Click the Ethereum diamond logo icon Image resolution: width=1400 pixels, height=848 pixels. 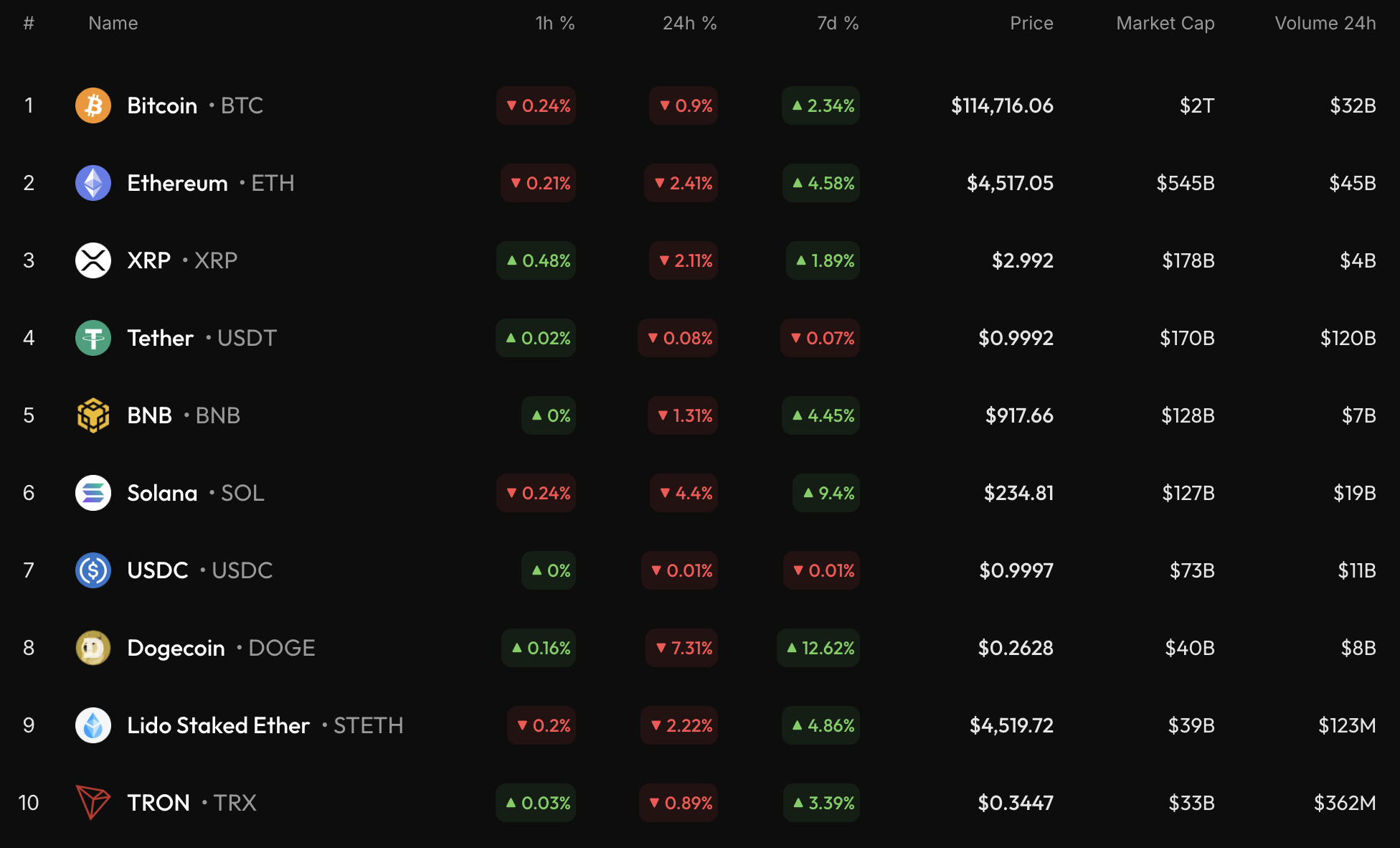93,183
